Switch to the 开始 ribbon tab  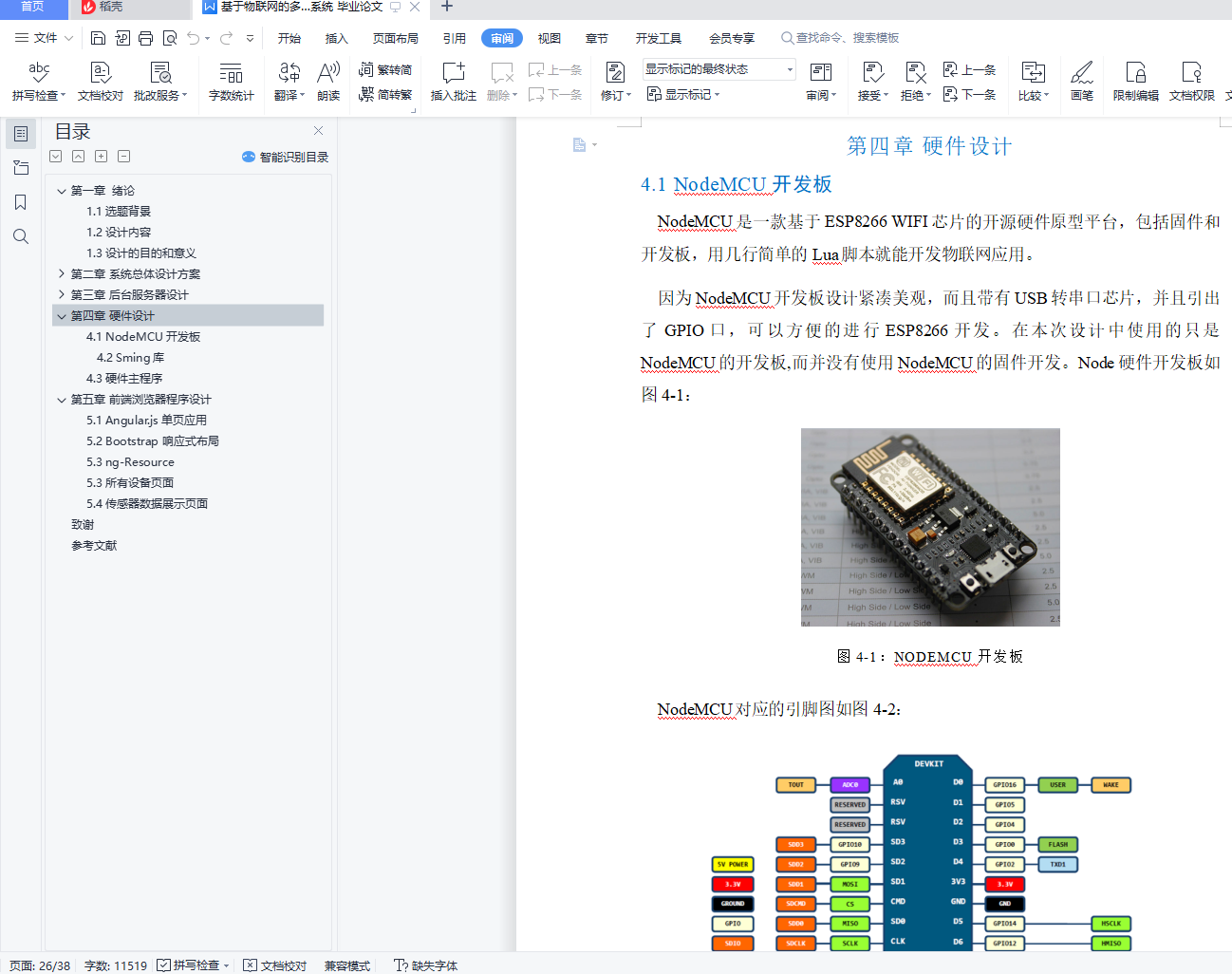coord(289,38)
